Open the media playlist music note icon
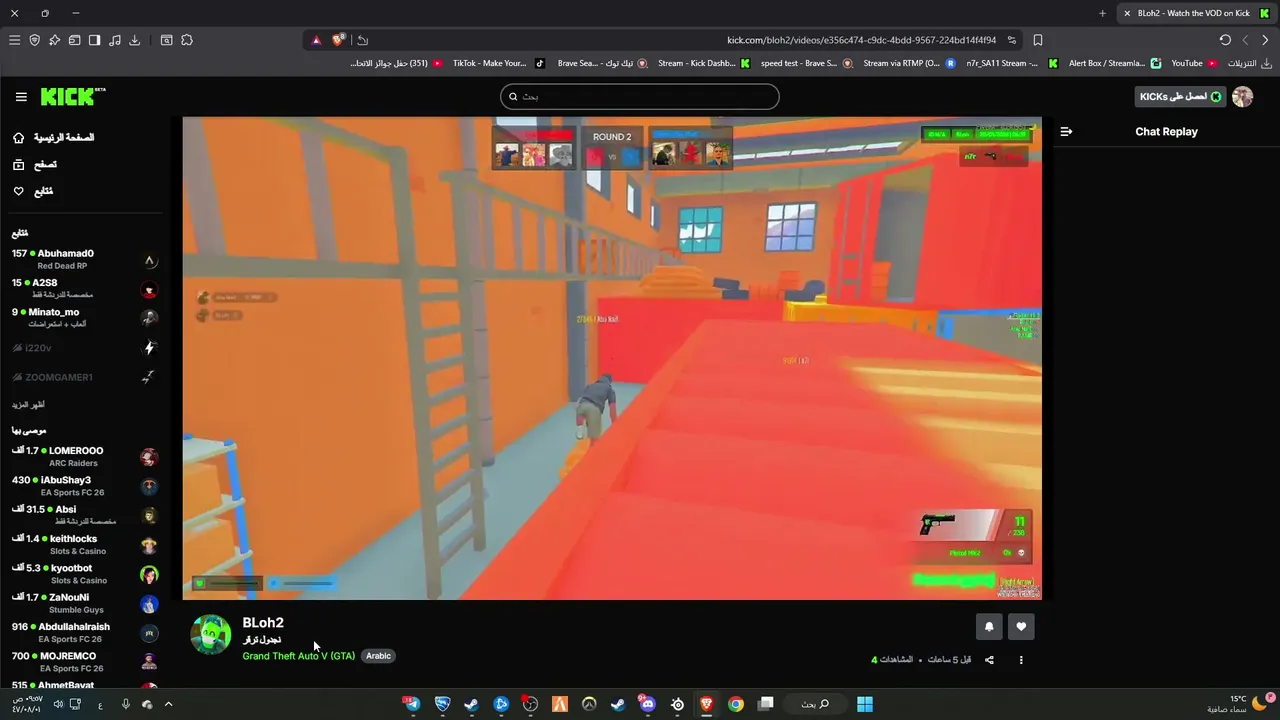The image size is (1280, 720). (x=115, y=40)
